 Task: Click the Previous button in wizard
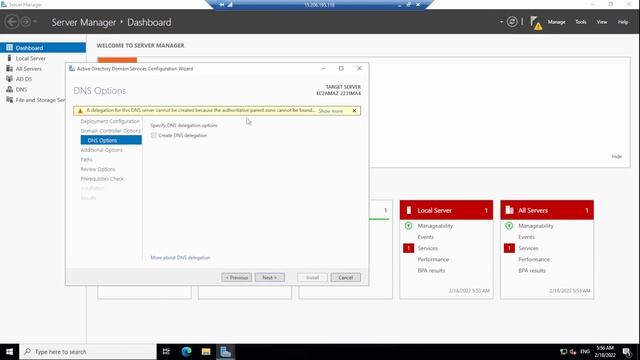click(236, 278)
